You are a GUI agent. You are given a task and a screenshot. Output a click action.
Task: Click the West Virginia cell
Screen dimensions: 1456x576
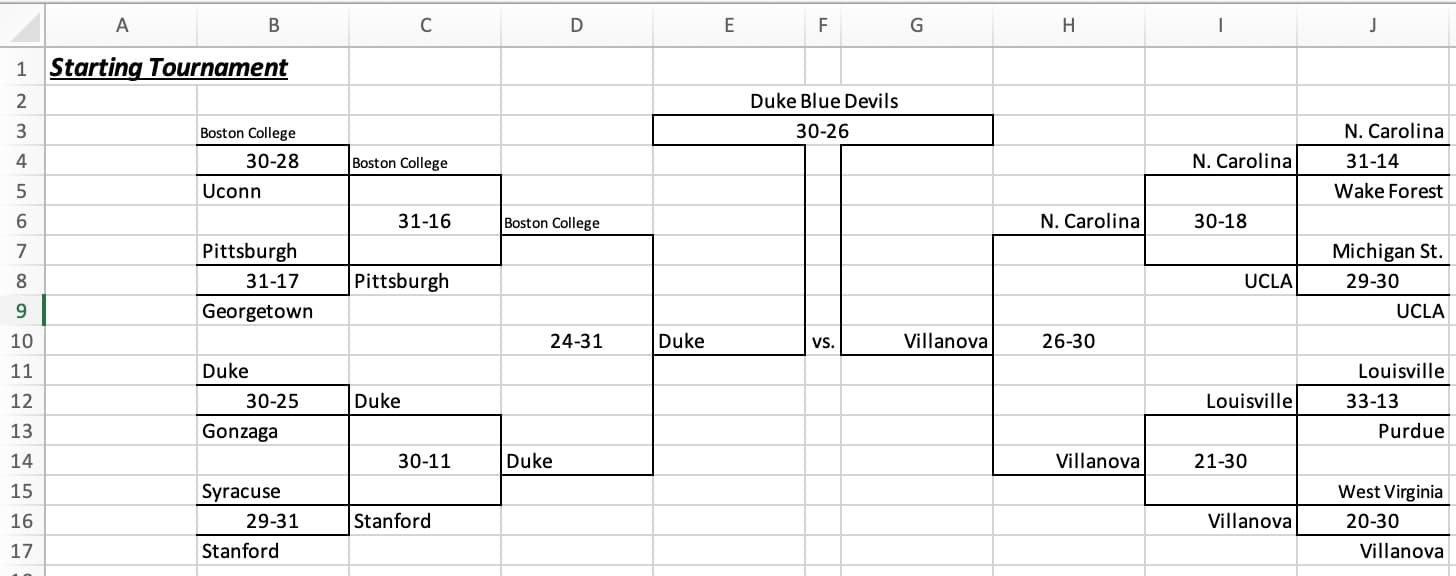1373,491
